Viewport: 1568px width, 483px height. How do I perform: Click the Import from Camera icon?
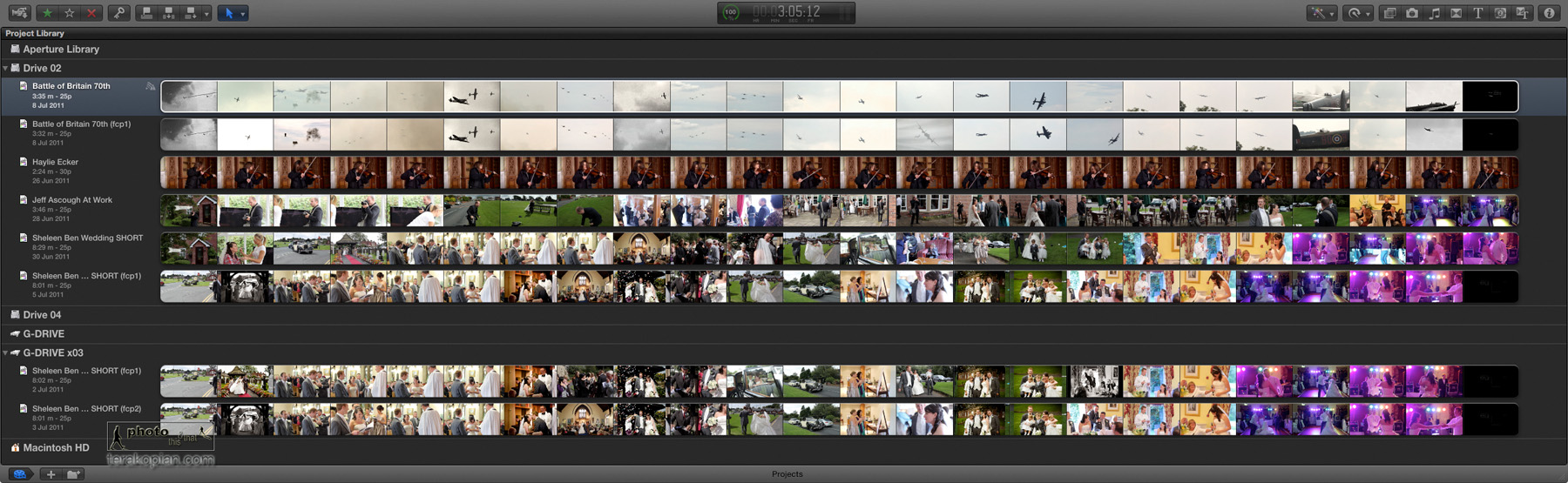[19, 13]
